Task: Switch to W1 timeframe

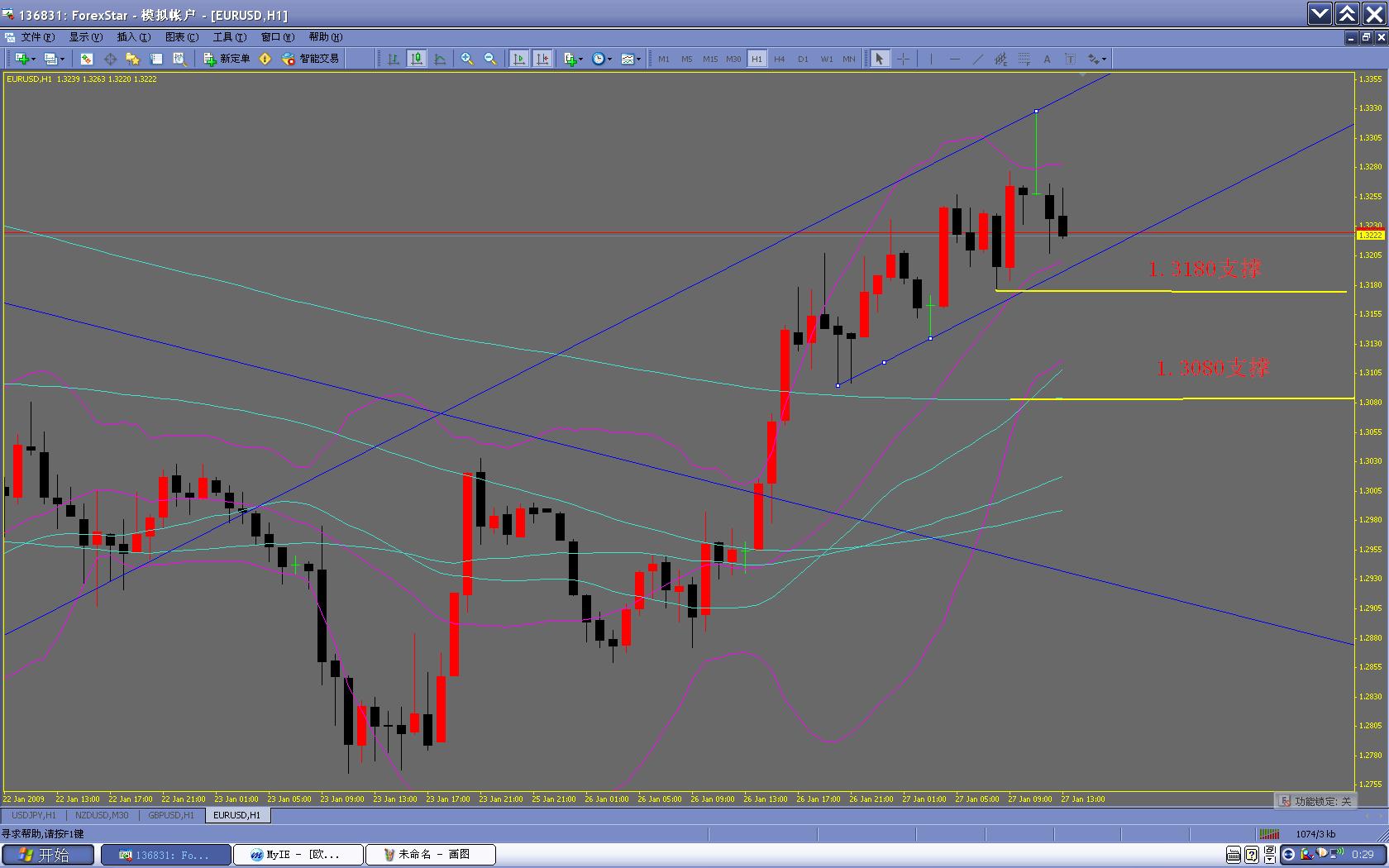Action: (827, 59)
